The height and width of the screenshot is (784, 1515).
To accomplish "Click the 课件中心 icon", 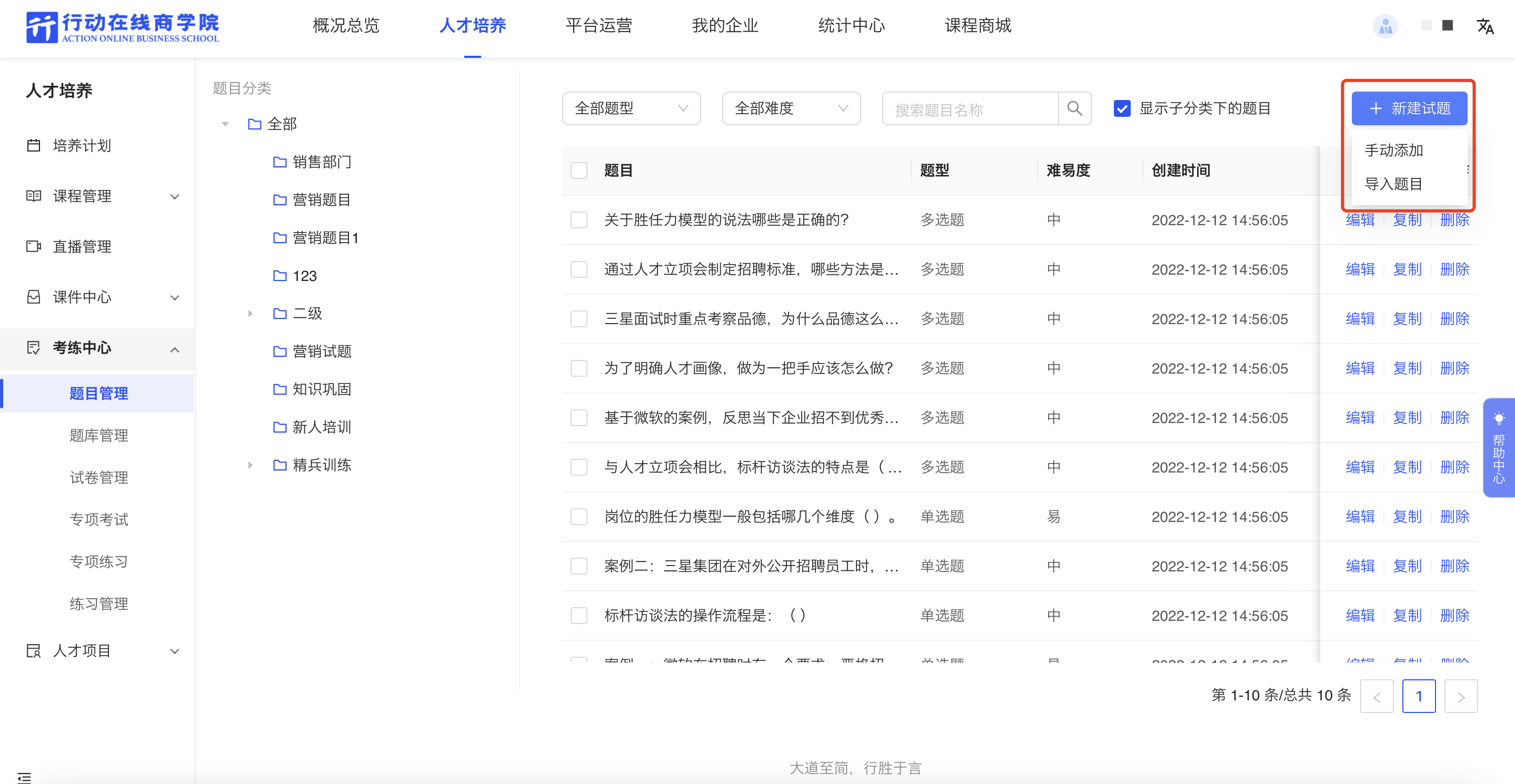I will pyautogui.click(x=34, y=297).
